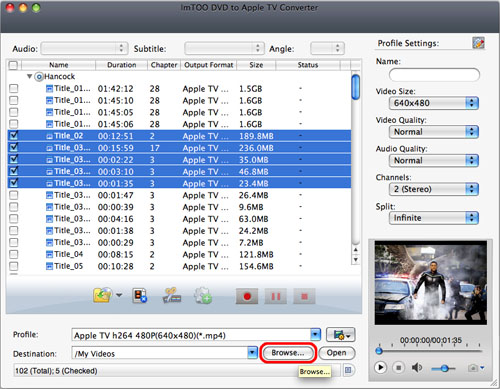
Task: Open the Split Infinite dropdown
Action: click(434, 218)
